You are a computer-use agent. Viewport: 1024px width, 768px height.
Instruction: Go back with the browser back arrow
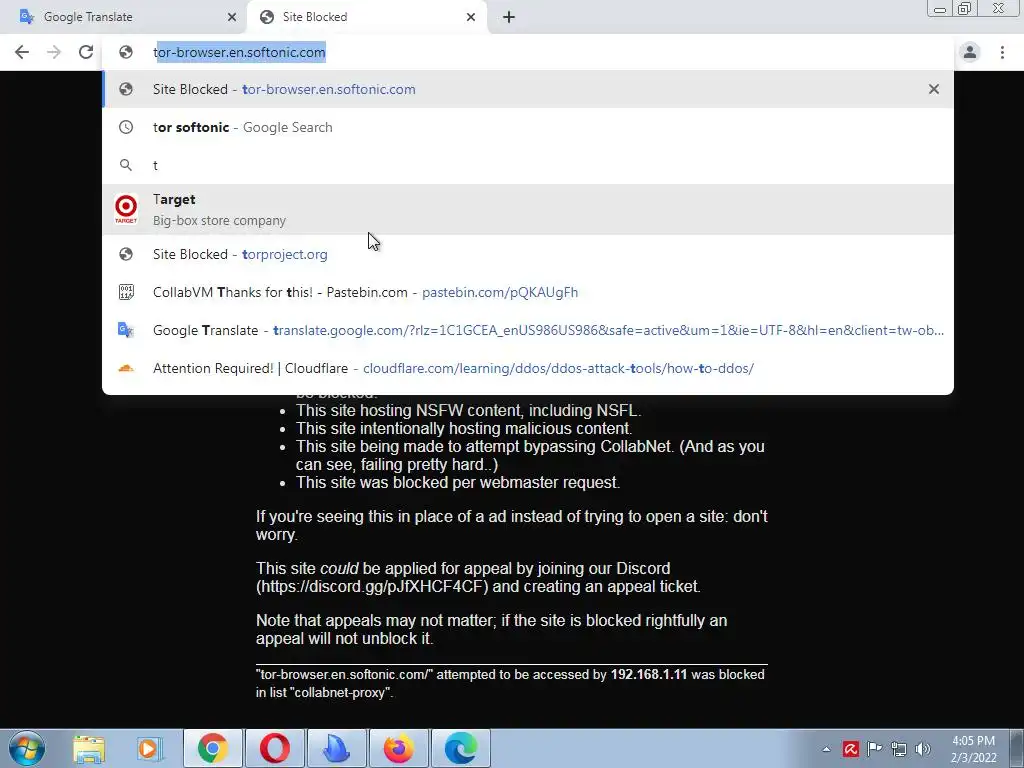click(22, 52)
